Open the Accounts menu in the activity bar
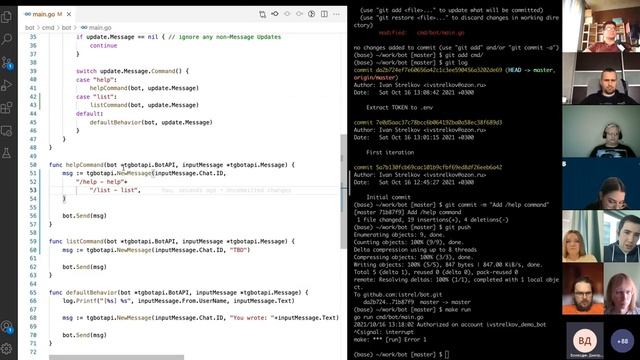The image size is (640, 360). [7, 327]
